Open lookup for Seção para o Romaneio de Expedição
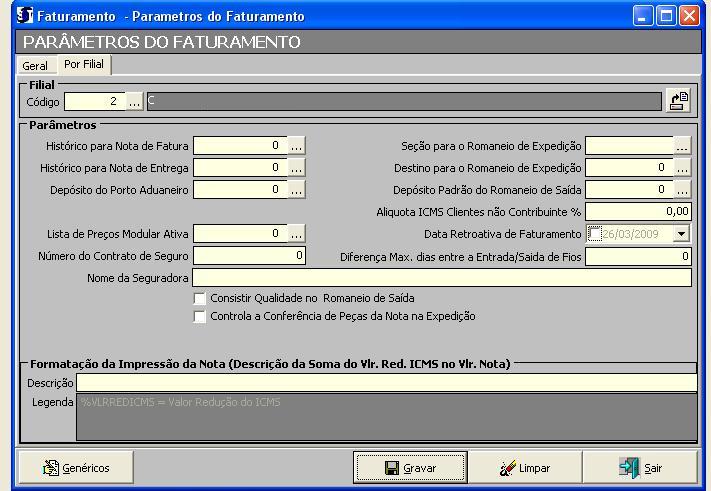Viewport: 711px width, 491px height. [x=682, y=145]
